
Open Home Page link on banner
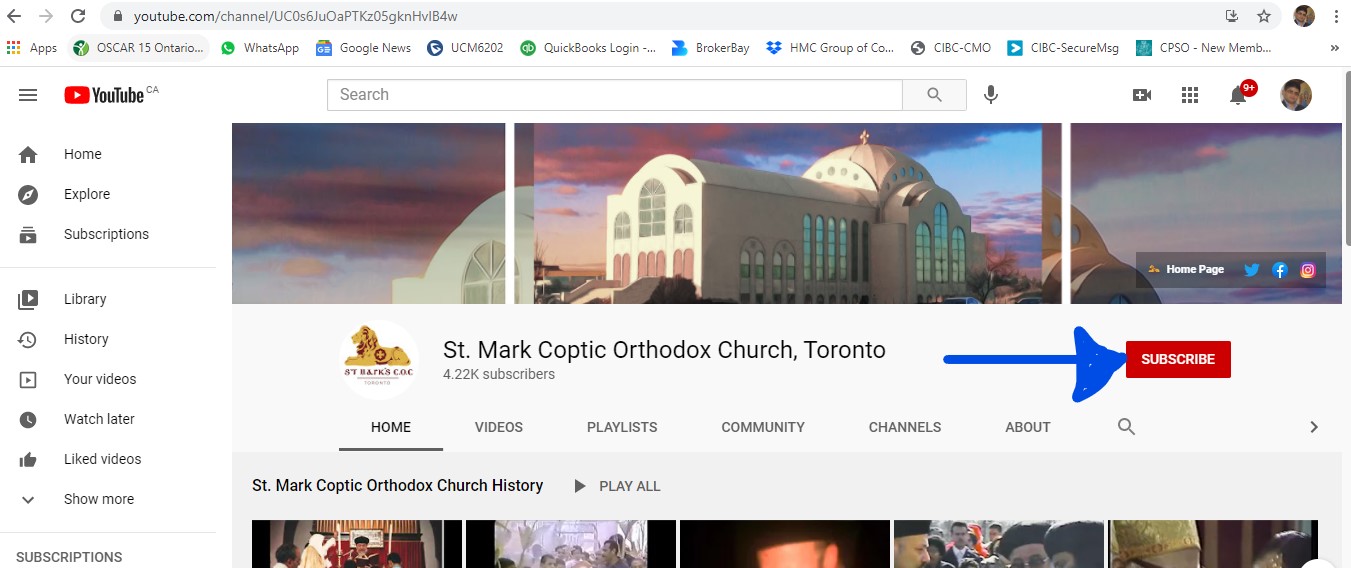[1186, 269]
